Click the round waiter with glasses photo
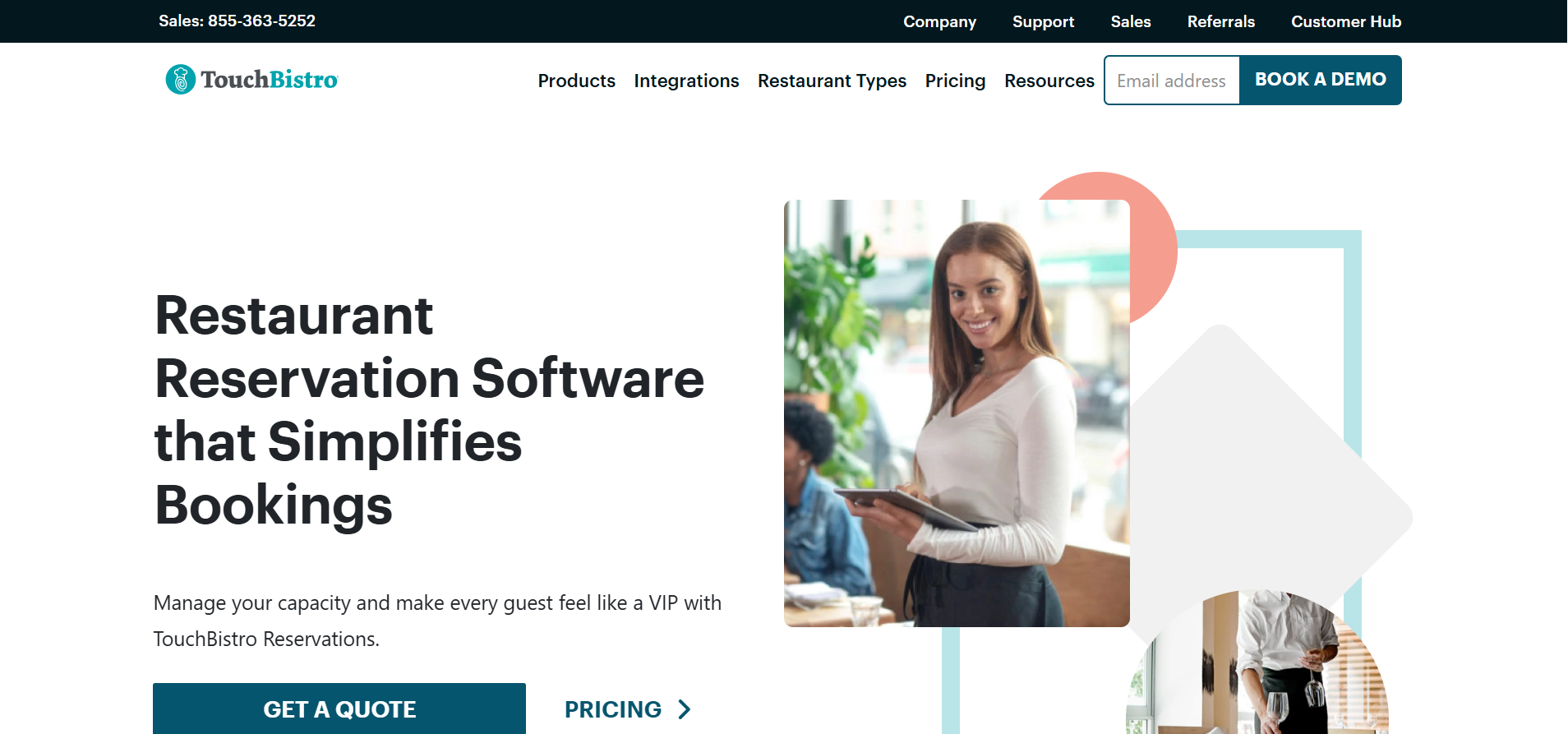Image resolution: width=1568 pixels, height=734 pixels. coord(1257,662)
